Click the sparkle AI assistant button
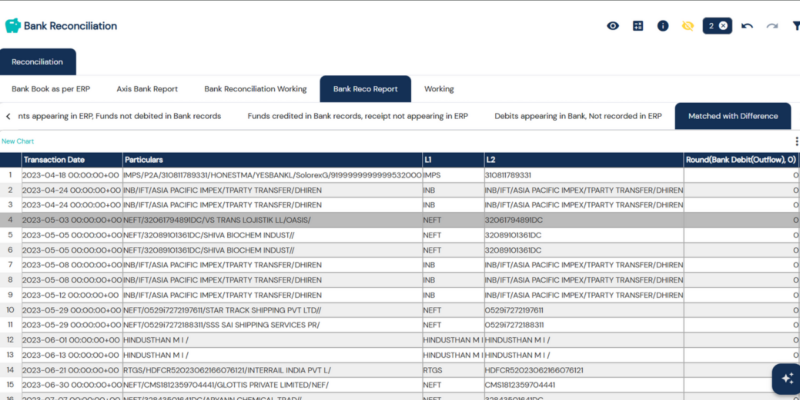 coord(785,379)
